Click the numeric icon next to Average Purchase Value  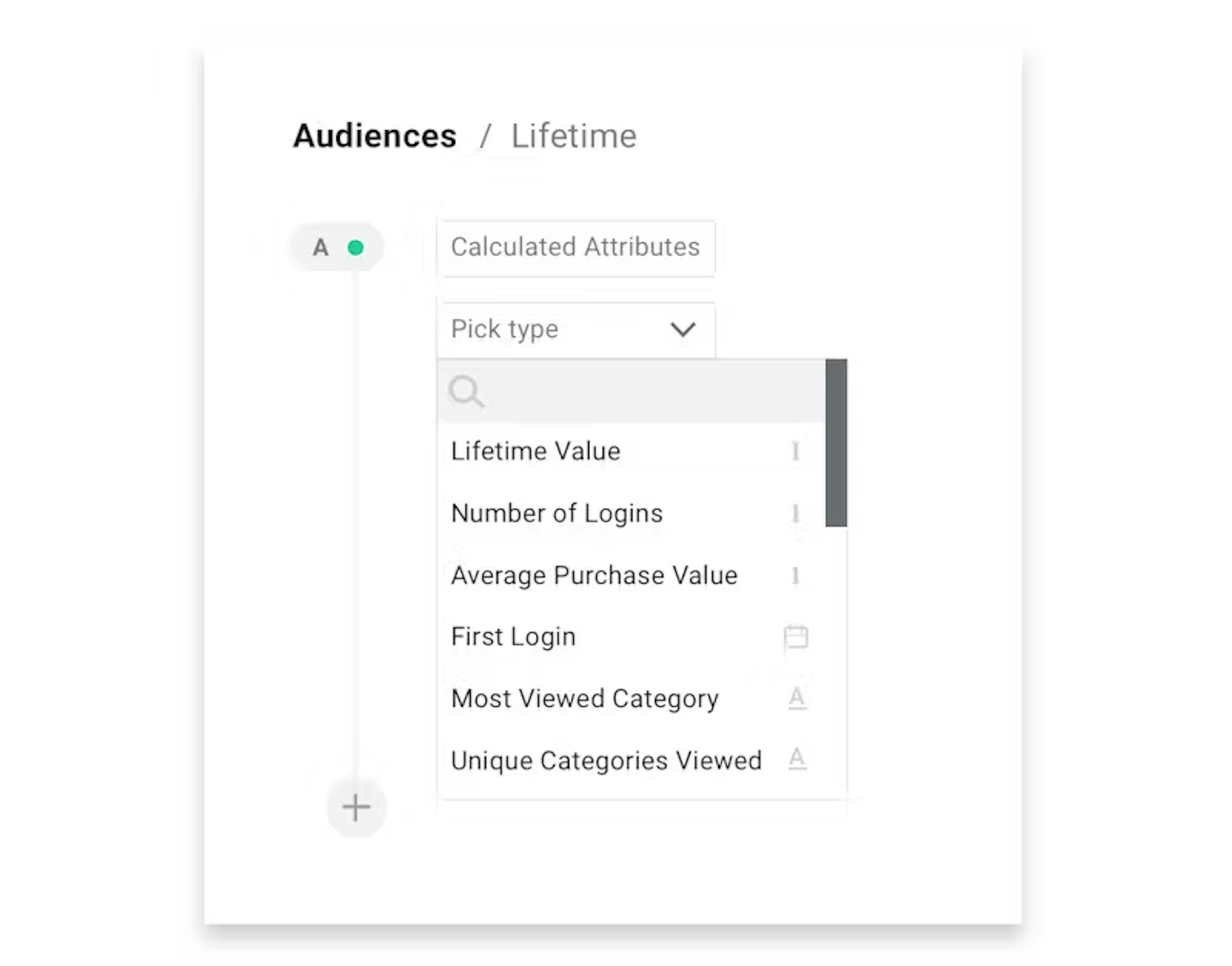point(796,576)
